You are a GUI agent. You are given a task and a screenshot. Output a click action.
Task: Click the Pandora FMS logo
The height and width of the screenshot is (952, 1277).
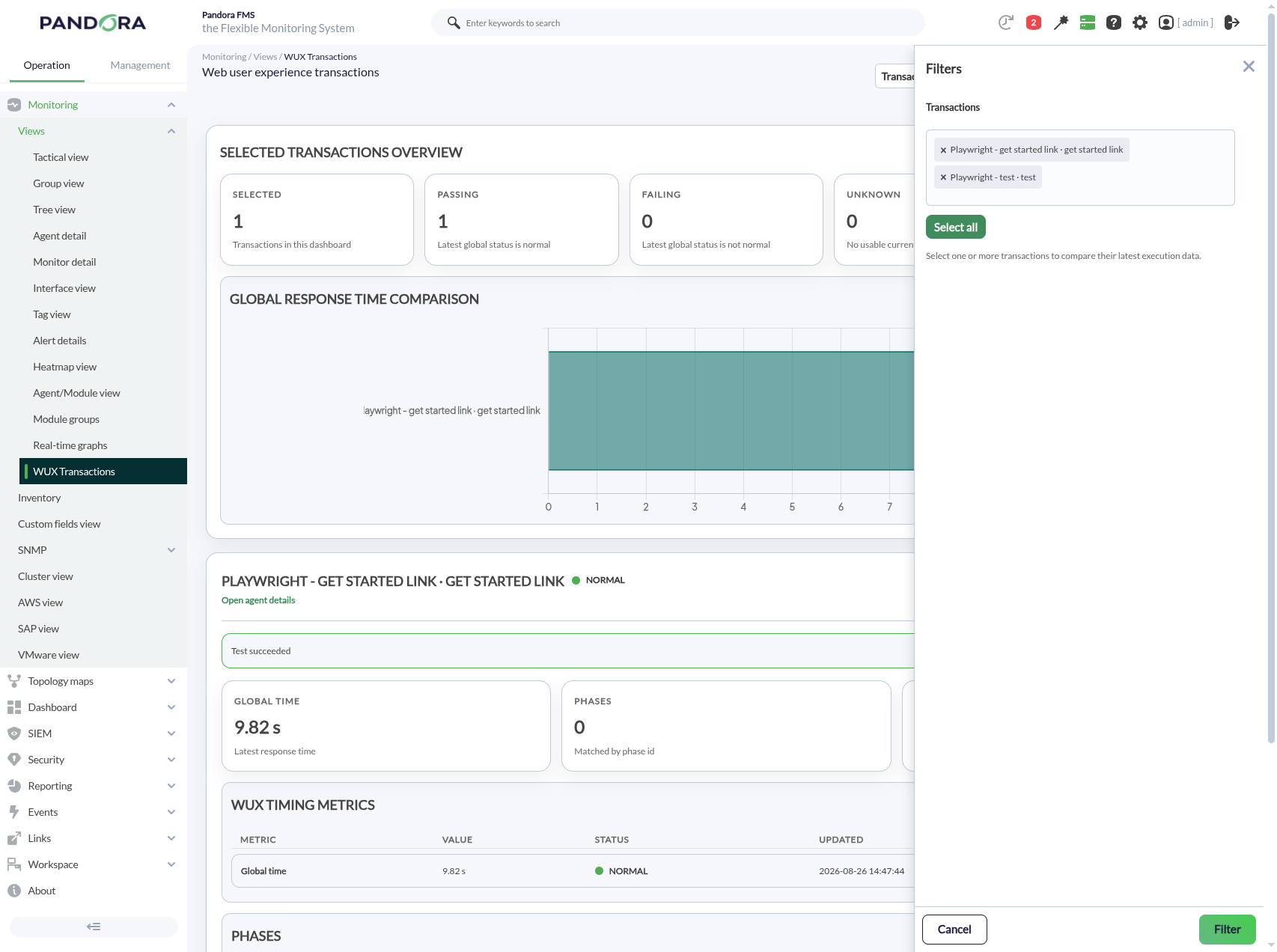point(93,23)
